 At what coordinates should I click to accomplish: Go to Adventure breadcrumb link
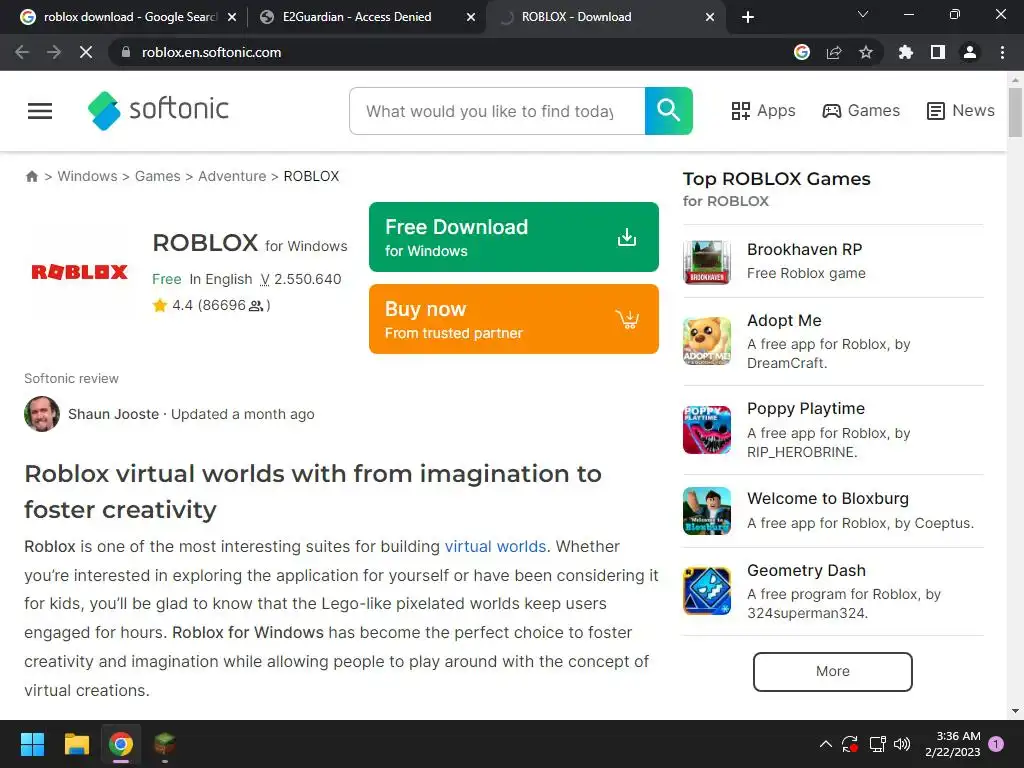(232, 176)
